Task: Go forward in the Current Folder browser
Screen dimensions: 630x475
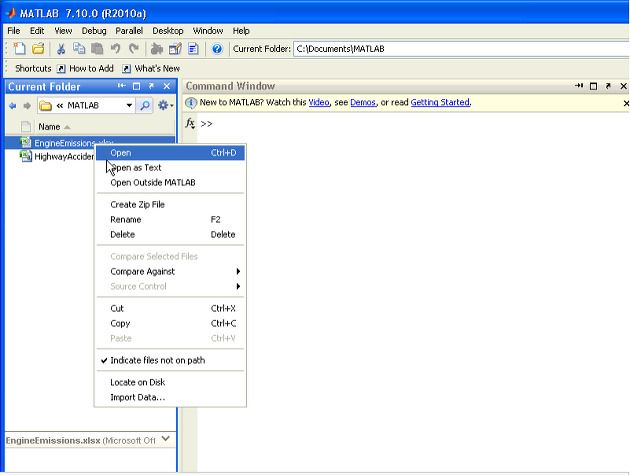Action: tap(27, 106)
